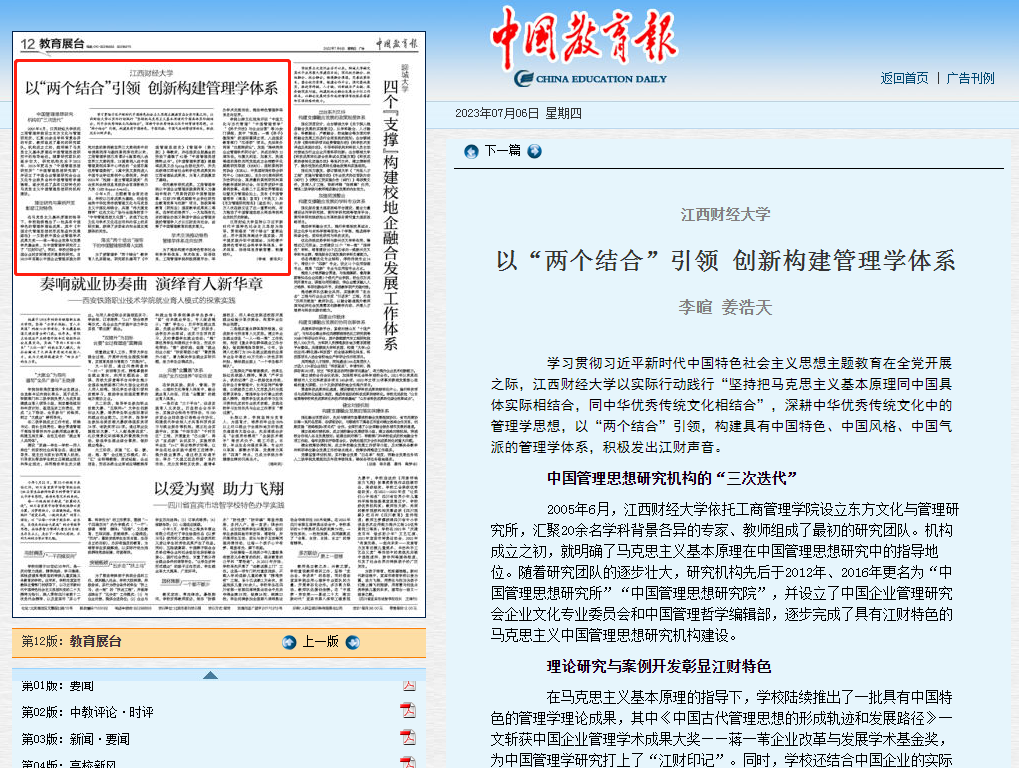Click the date 2023年07月06日 星期四
1019x768 pixels.
(518, 114)
